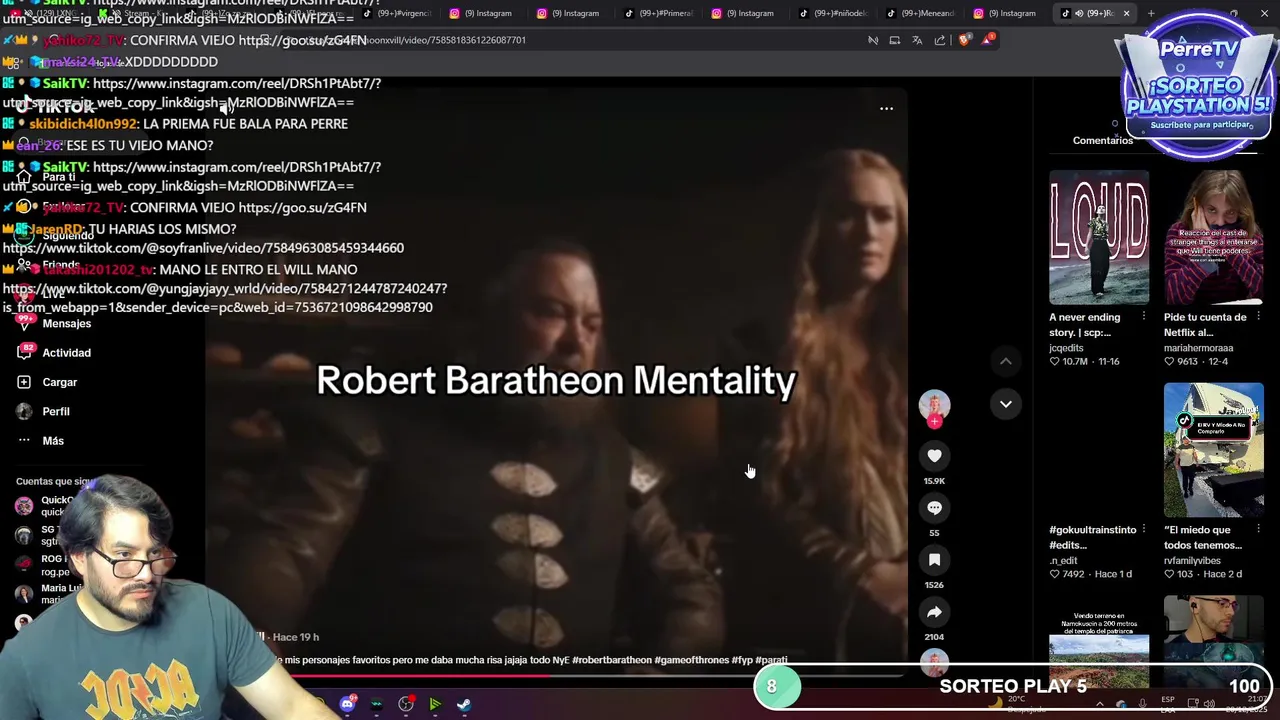Click '#gokuultrainstinto #edits...' title
The image size is (1280, 720).
(1092, 537)
